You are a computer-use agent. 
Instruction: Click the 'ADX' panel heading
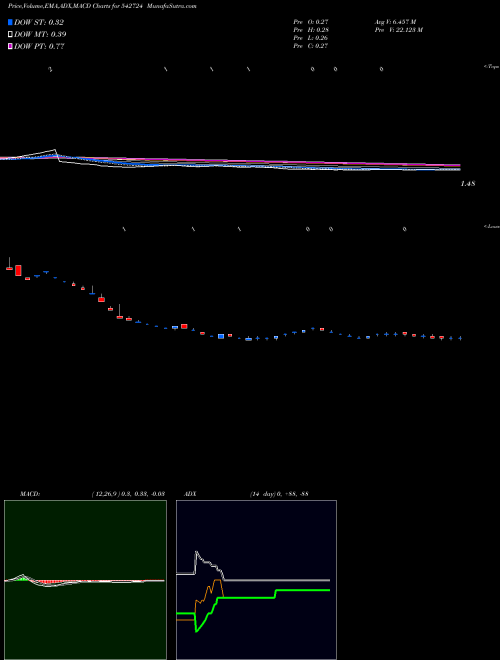coord(190,494)
